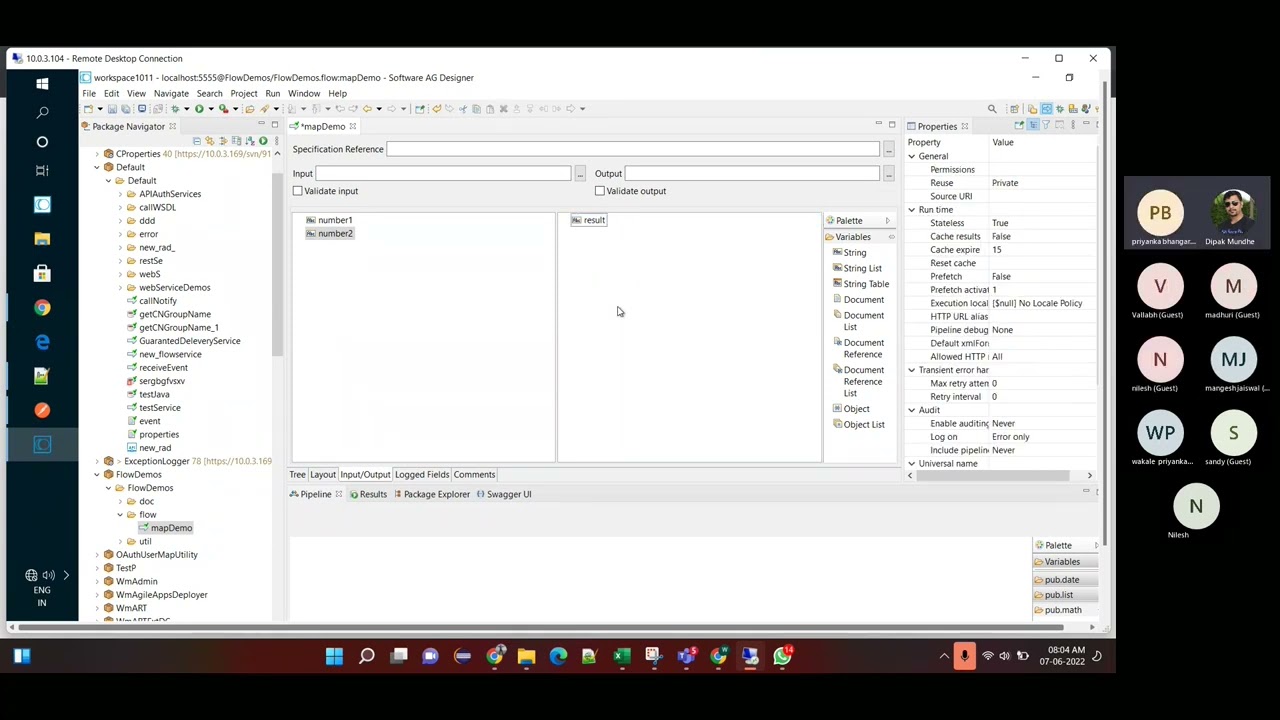Screen dimensions: 1280x720
Task: Collapse the Run time property group
Action: pyautogui.click(x=911, y=210)
